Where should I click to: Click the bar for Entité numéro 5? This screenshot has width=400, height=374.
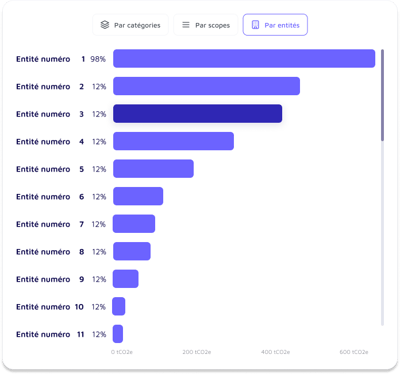coord(153,169)
